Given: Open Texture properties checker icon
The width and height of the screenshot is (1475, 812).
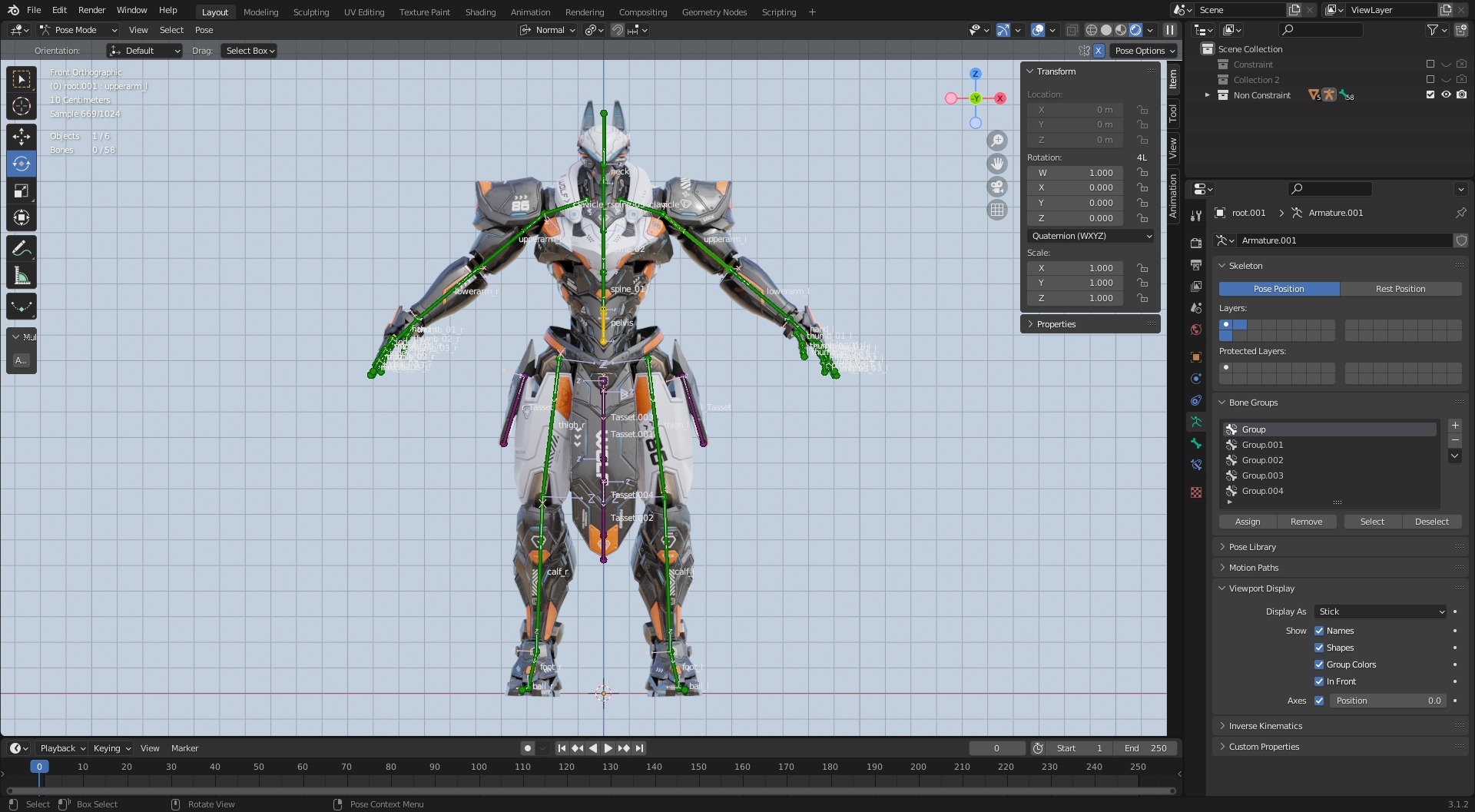Looking at the screenshot, I should 1196,492.
